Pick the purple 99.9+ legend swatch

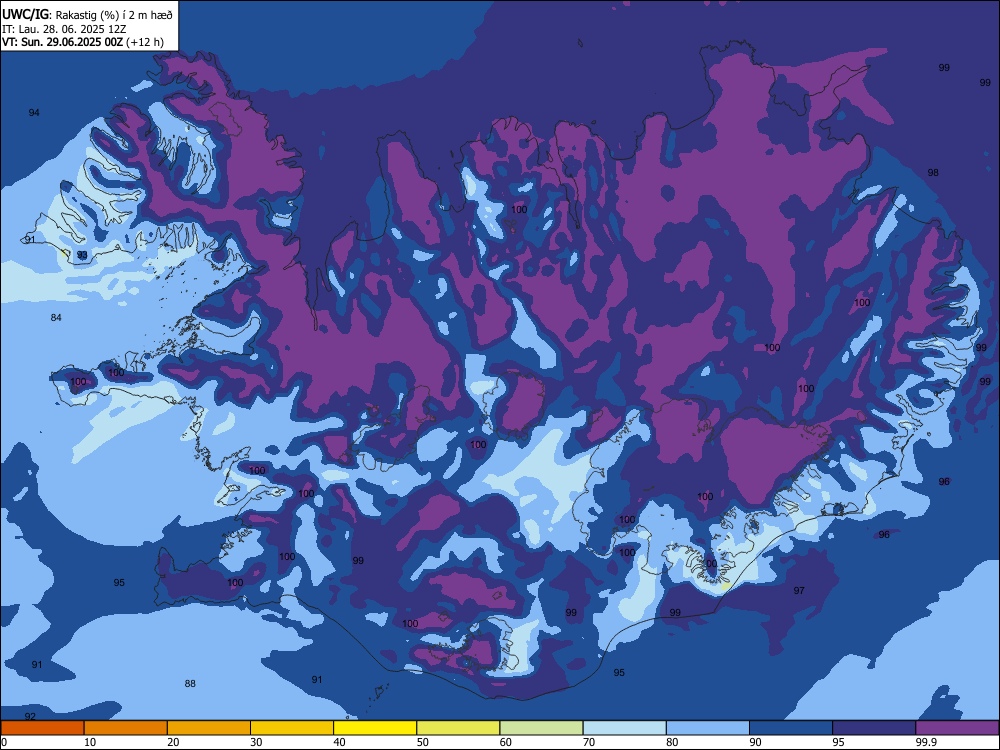click(x=957, y=728)
